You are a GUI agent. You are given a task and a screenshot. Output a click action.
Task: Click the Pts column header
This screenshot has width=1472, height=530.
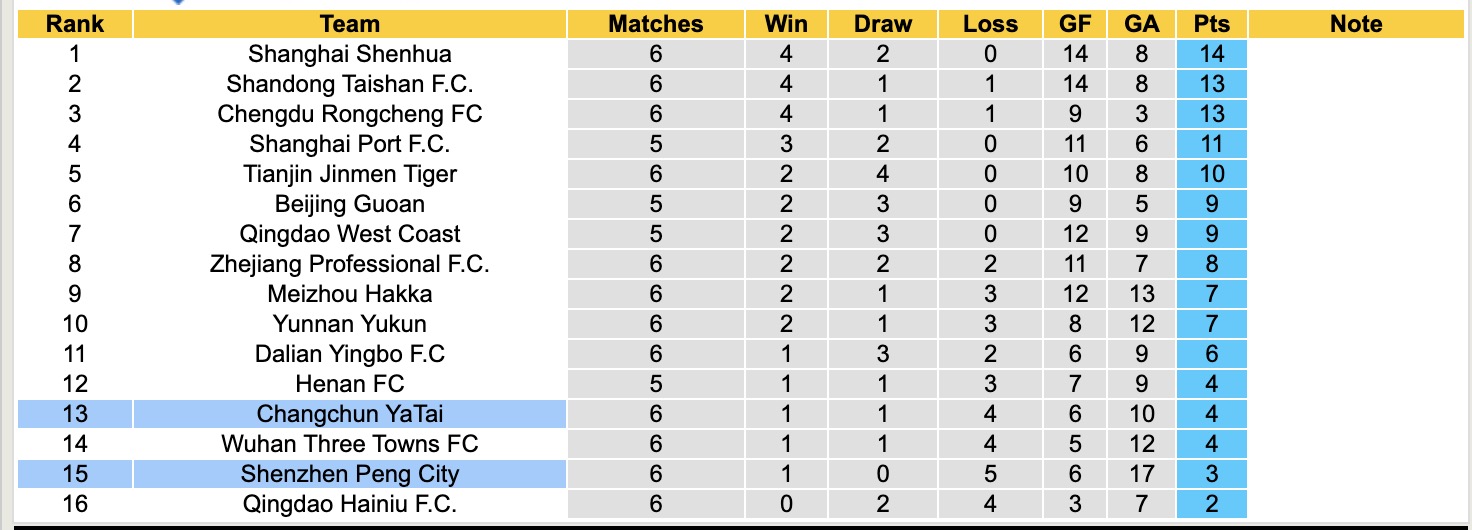1212,24
